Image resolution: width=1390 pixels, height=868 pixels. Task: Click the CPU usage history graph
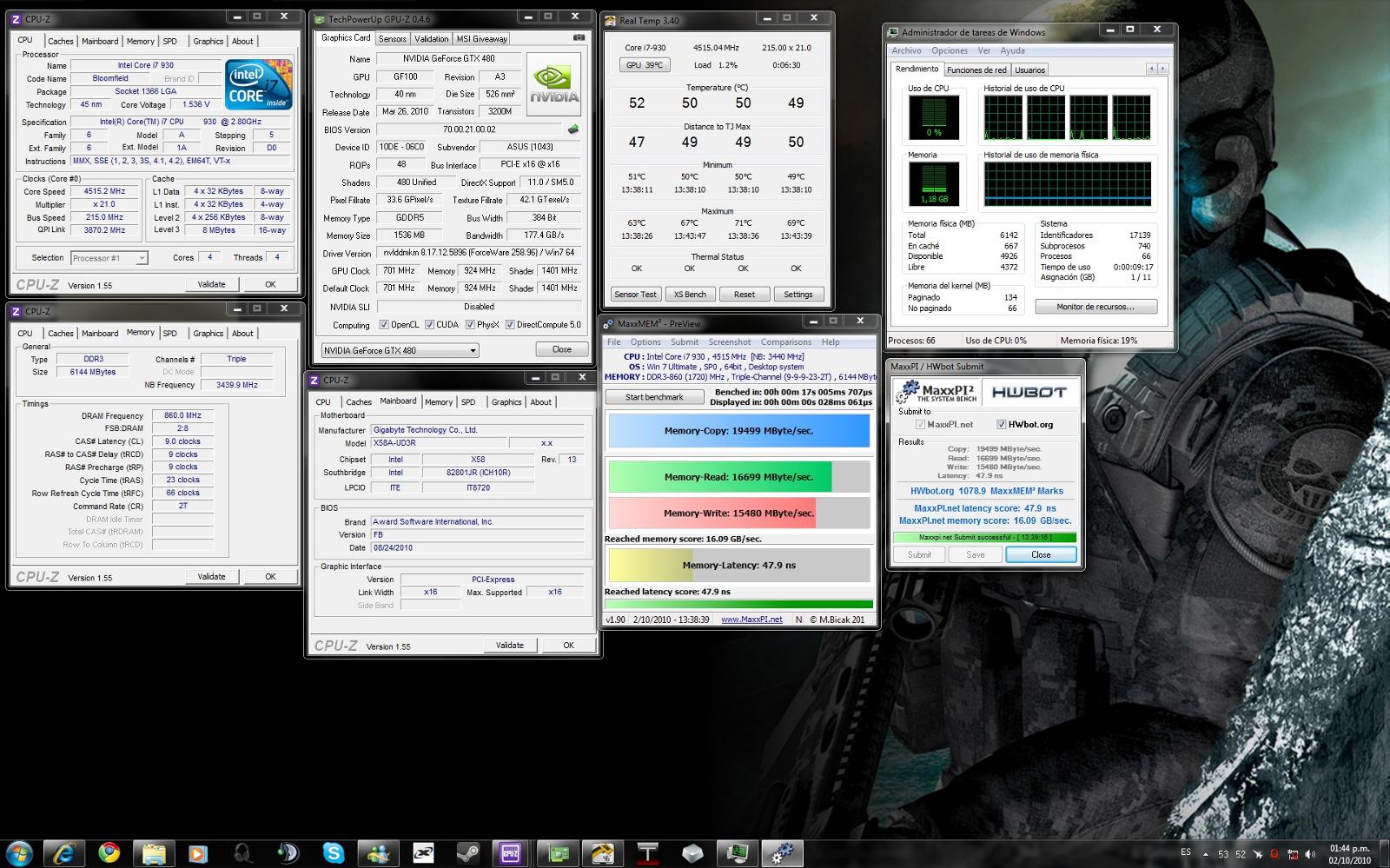coord(1068,118)
